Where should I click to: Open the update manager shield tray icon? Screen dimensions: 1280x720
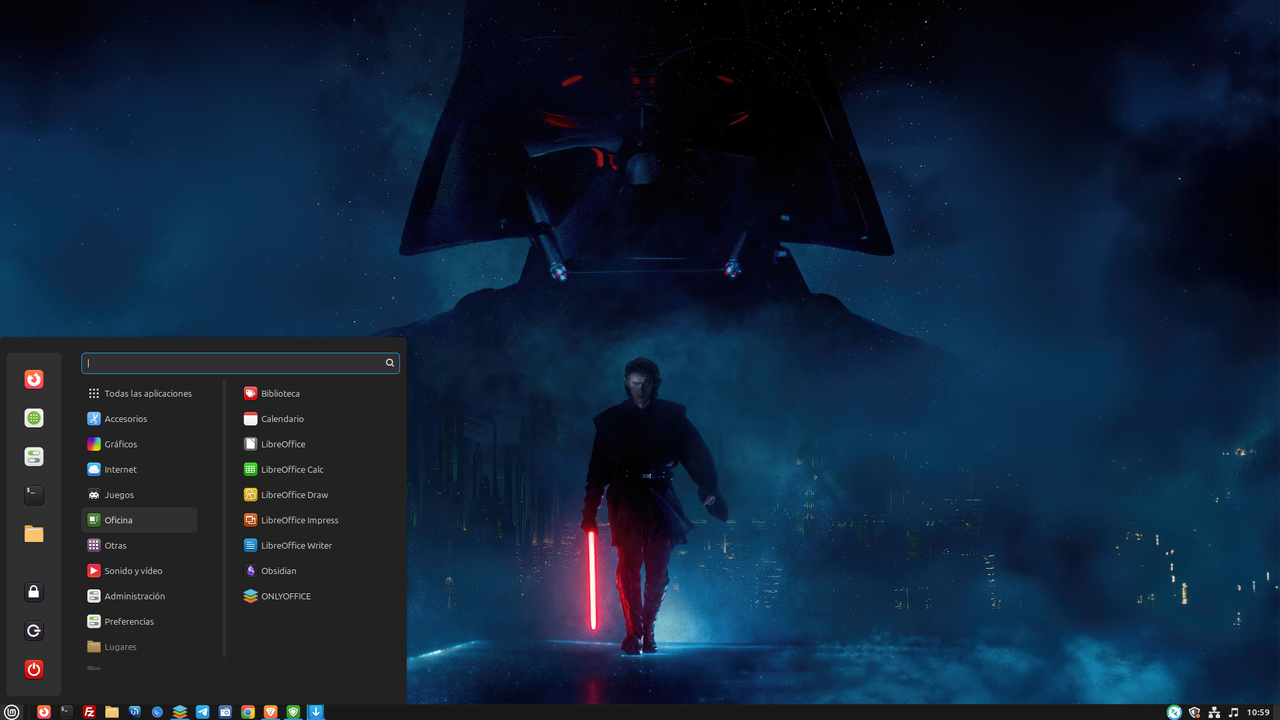[x=1194, y=712]
